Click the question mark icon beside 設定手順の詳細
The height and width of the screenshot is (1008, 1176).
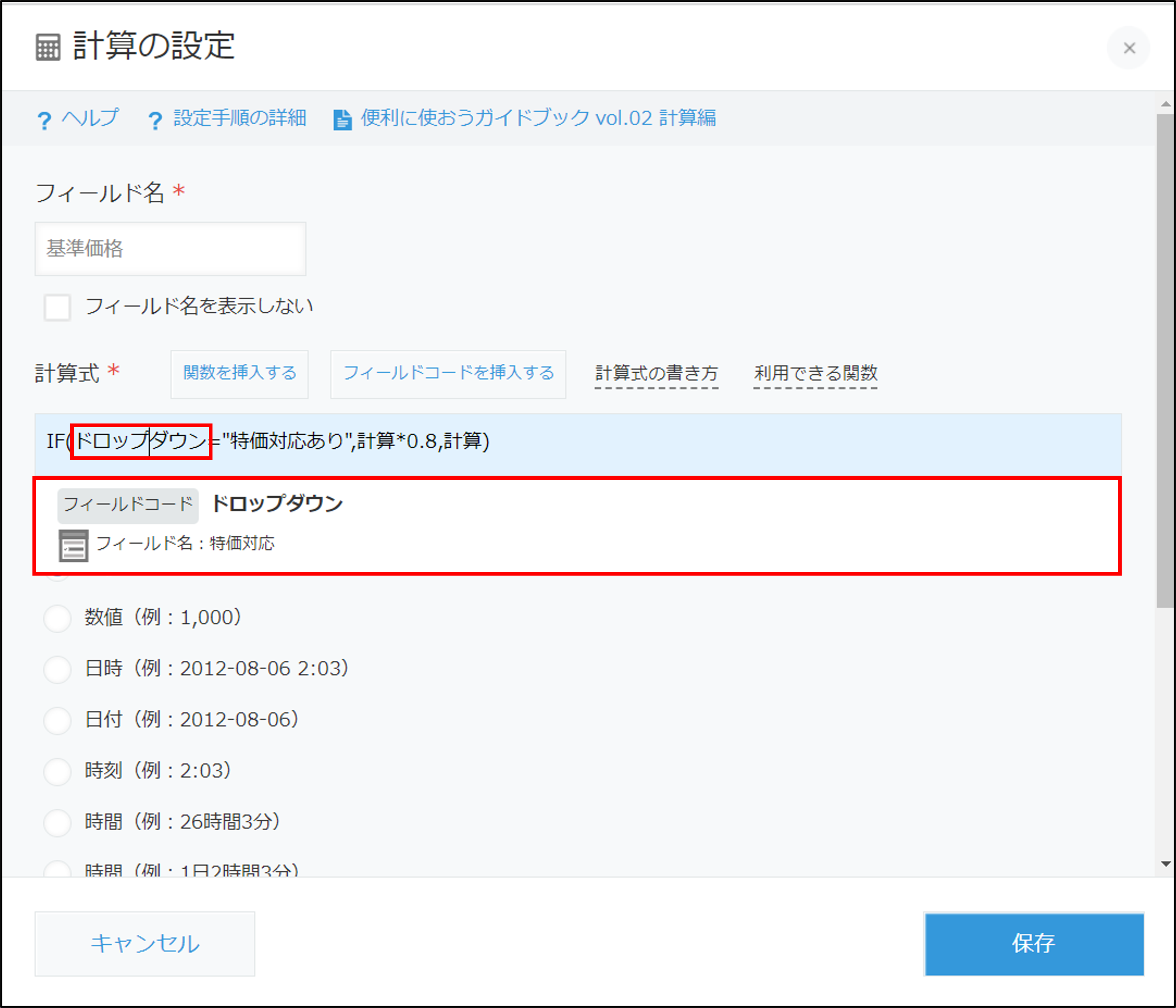click(155, 119)
